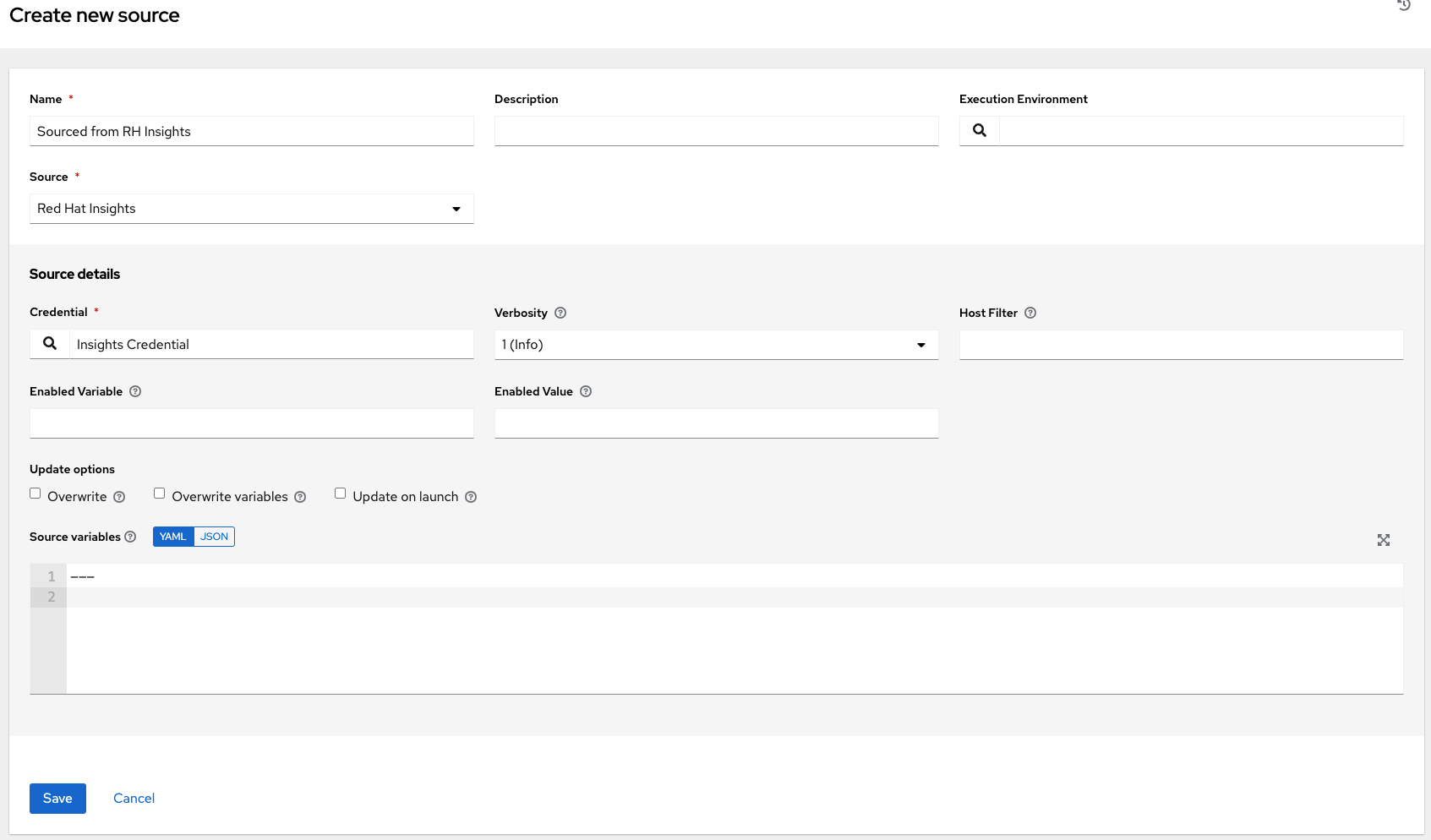1431x840 pixels.
Task: Open the Execution Environment search lookup
Action: [x=979, y=130]
